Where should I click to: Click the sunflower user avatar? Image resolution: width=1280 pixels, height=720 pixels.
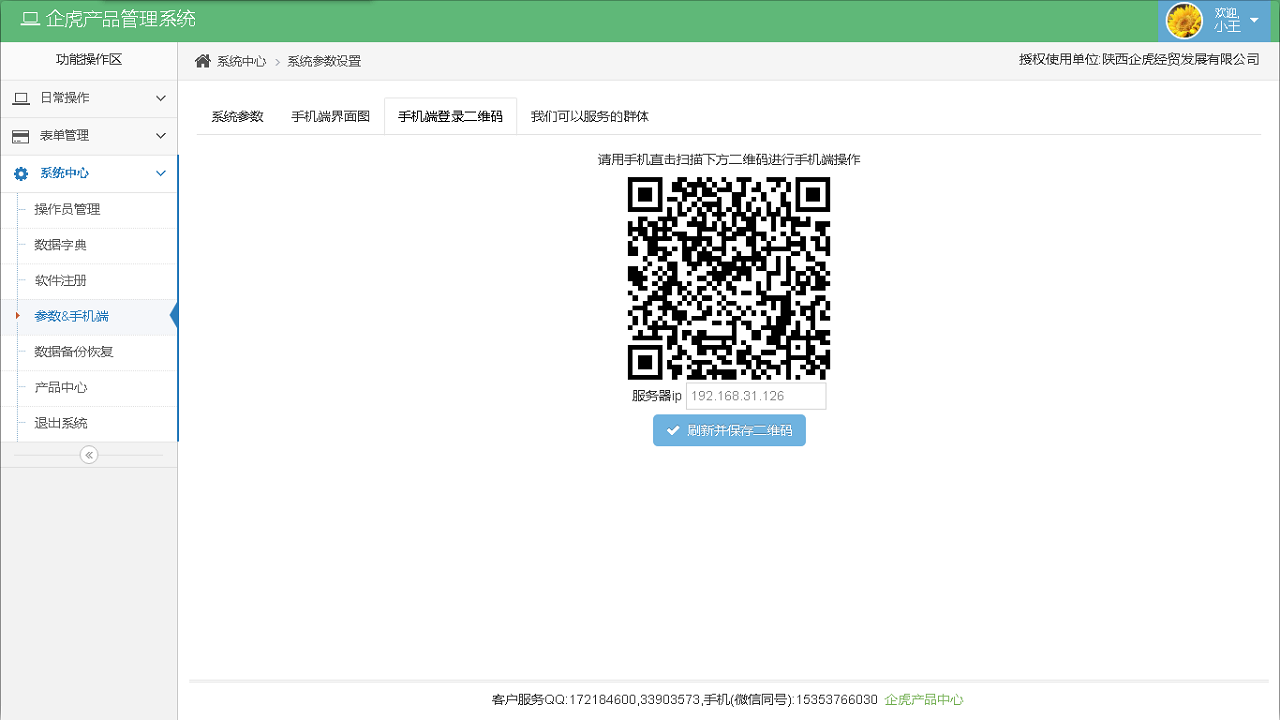[1184, 20]
